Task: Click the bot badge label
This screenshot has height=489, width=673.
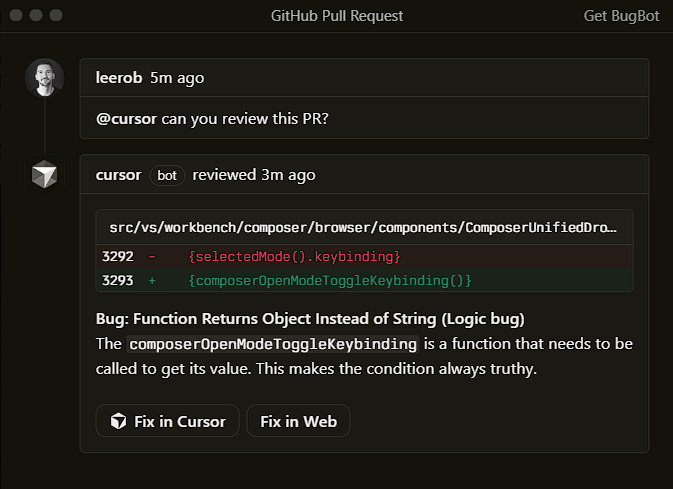Action: [167, 175]
